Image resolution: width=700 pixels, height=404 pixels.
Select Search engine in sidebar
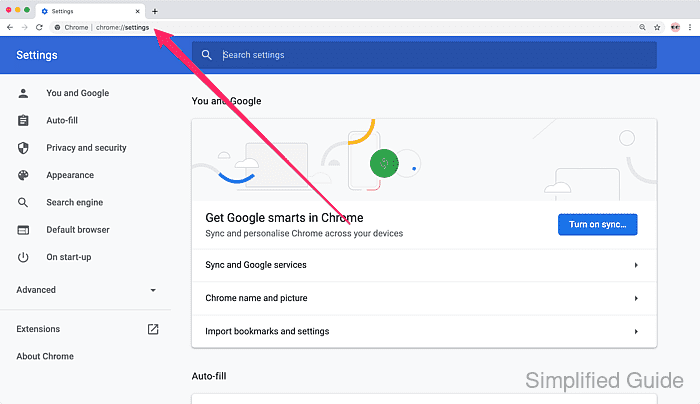tap(75, 202)
